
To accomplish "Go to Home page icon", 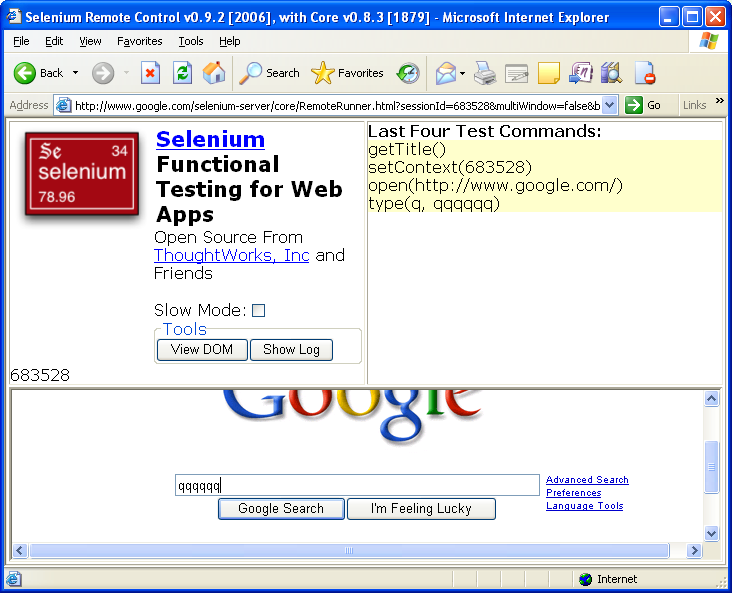I will coord(214,73).
